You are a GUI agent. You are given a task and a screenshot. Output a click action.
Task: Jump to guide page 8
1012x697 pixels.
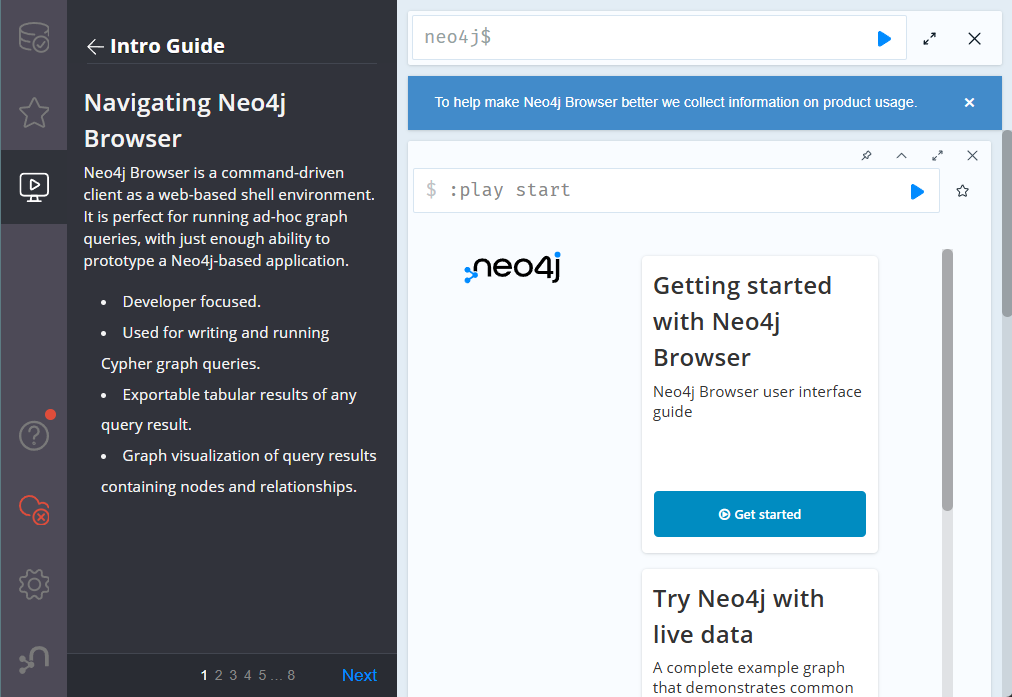[291, 676]
